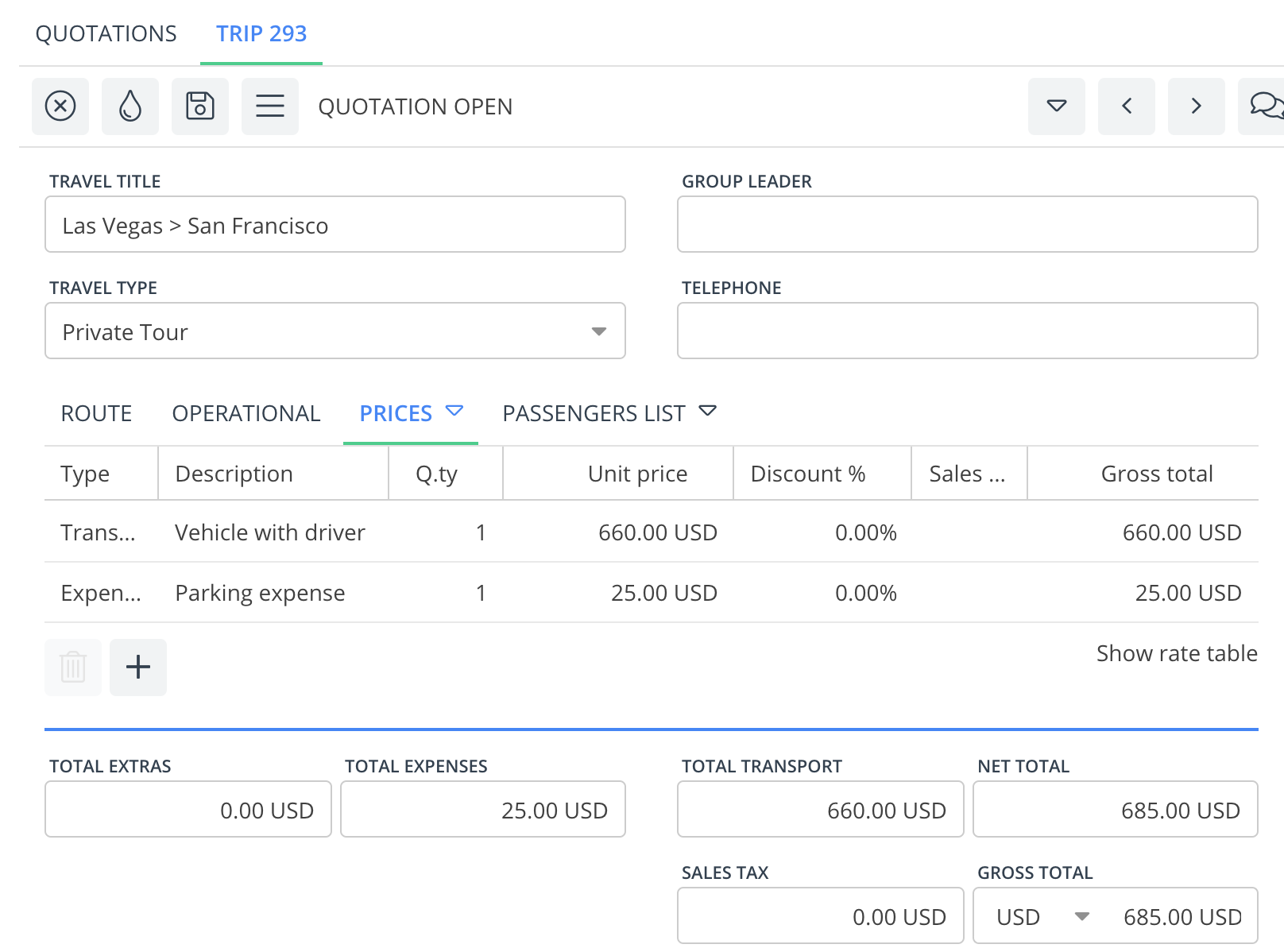The width and height of the screenshot is (1284, 952).
Task: Save the quotation with the disk icon
Action: [200, 106]
